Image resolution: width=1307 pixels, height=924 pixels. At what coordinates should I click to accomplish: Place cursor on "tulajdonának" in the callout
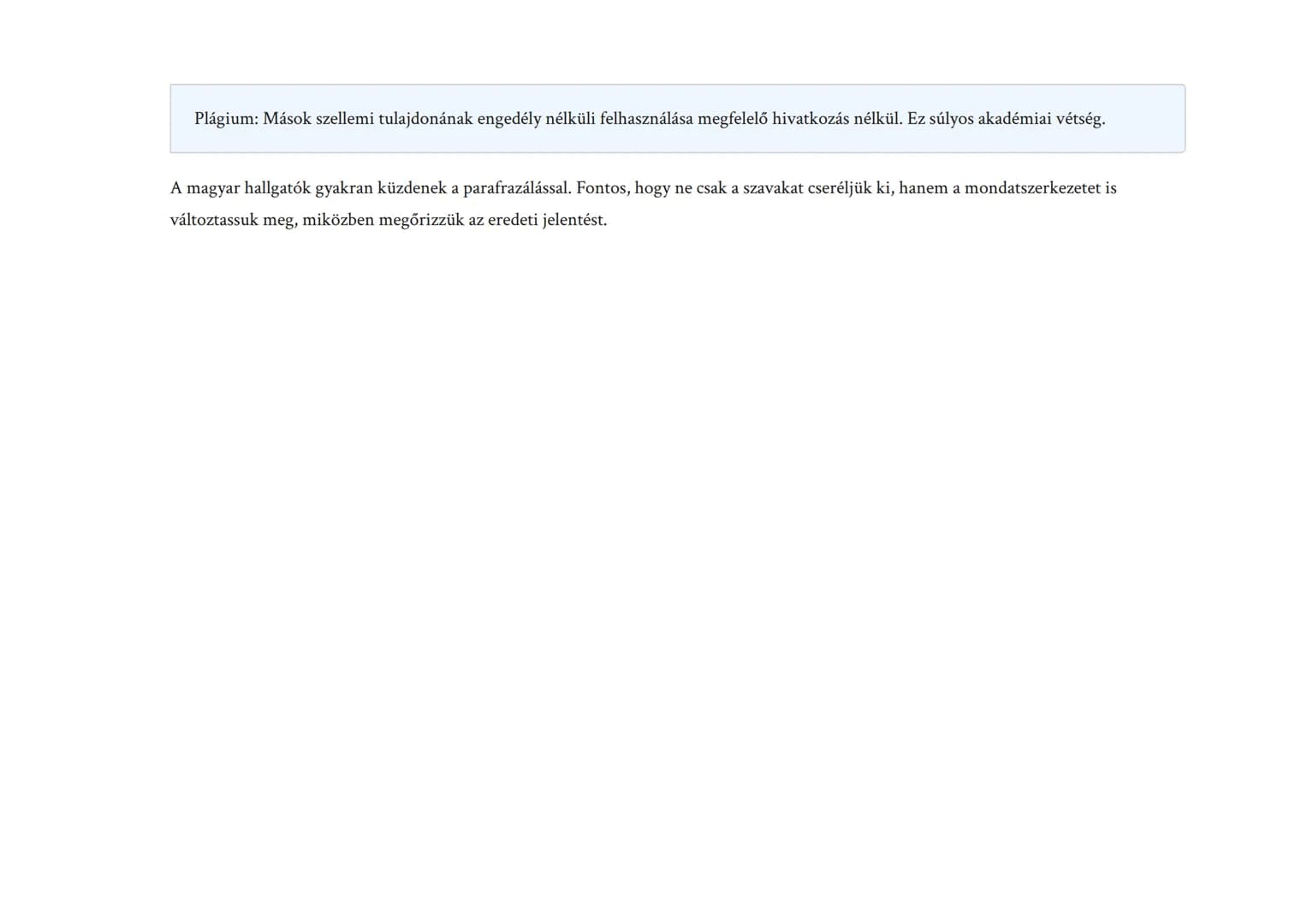(x=425, y=119)
